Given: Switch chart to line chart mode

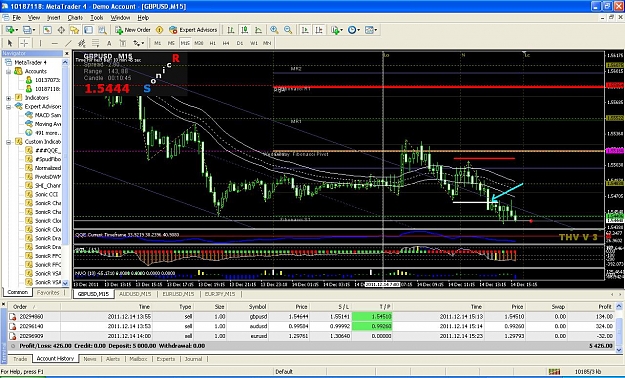Looking at the screenshot, I should 258,30.
